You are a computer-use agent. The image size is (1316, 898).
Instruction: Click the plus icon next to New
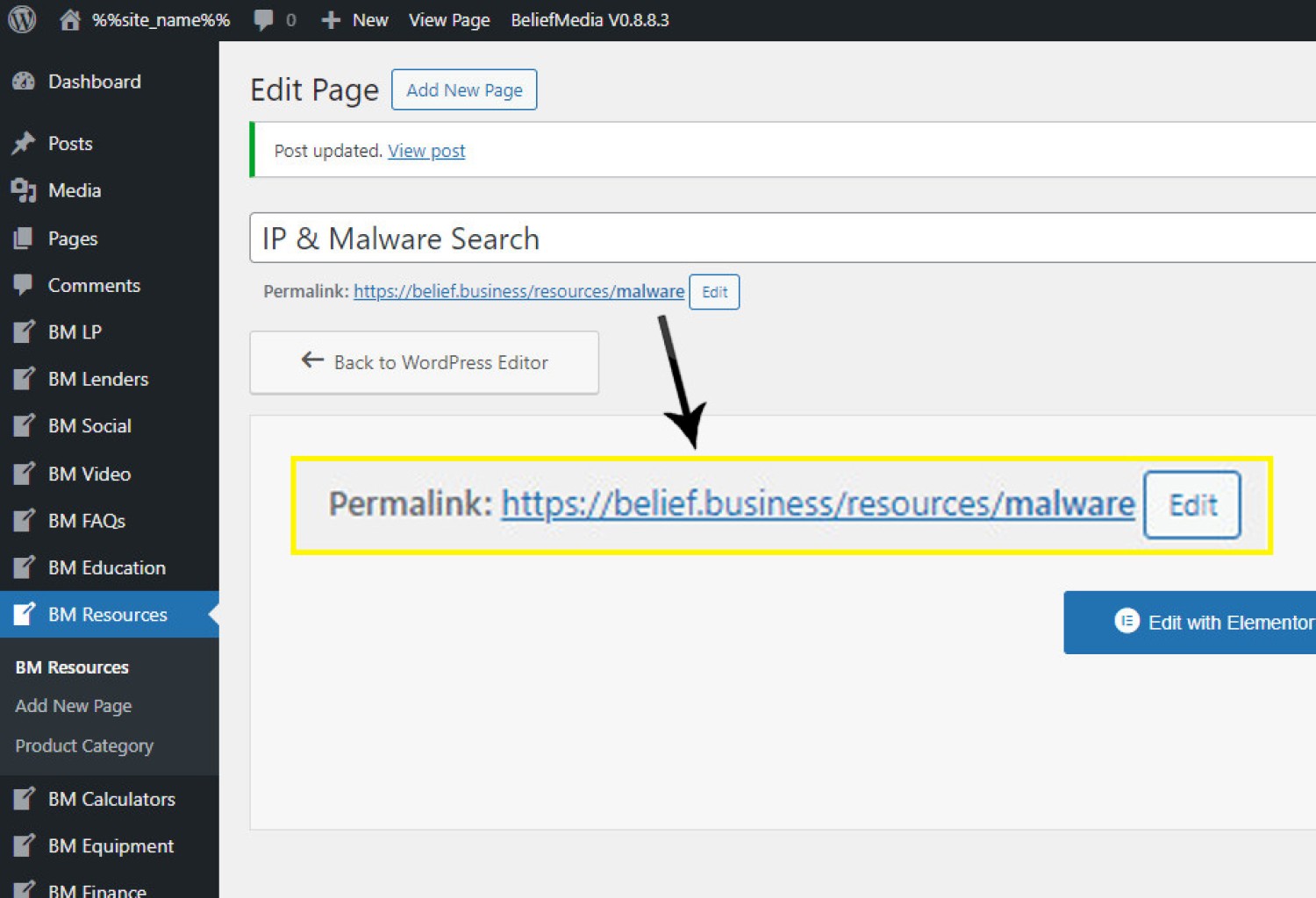coord(331,20)
